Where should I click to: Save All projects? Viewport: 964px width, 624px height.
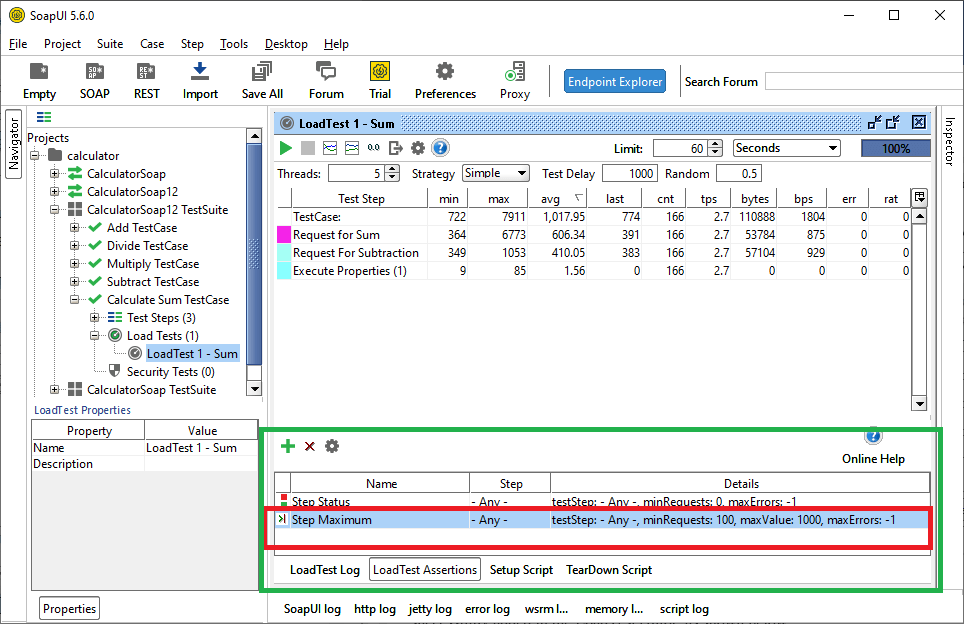pyautogui.click(x=262, y=81)
